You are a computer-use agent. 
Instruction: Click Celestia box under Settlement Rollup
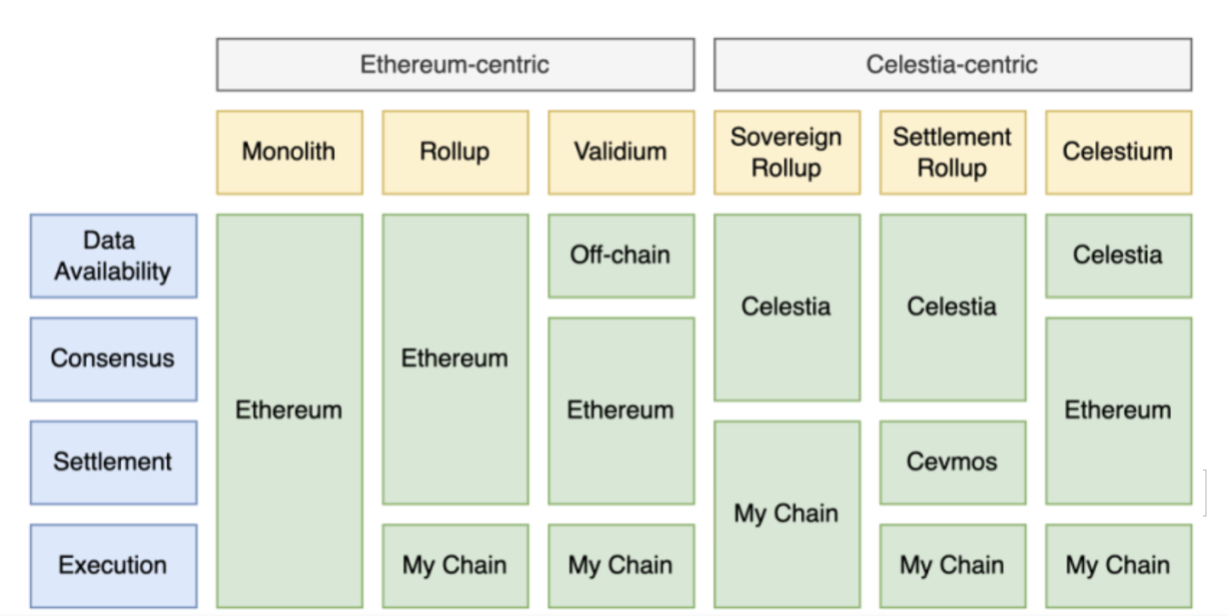tap(952, 307)
